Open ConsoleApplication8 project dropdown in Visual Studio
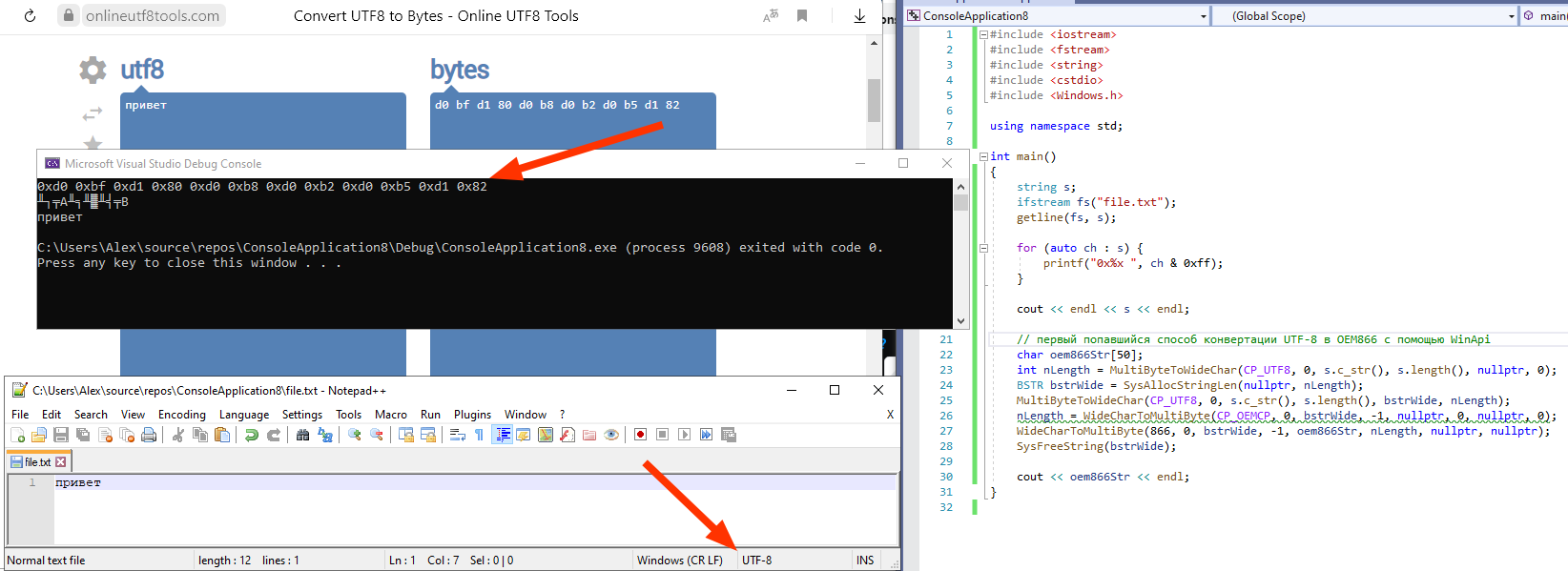This screenshot has width=1568, height=571. pyautogui.click(x=1057, y=16)
